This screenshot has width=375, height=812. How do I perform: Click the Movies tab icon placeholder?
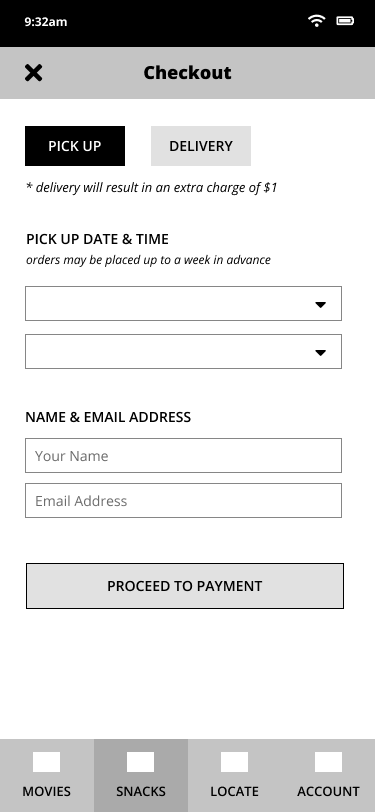click(x=47, y=762)
